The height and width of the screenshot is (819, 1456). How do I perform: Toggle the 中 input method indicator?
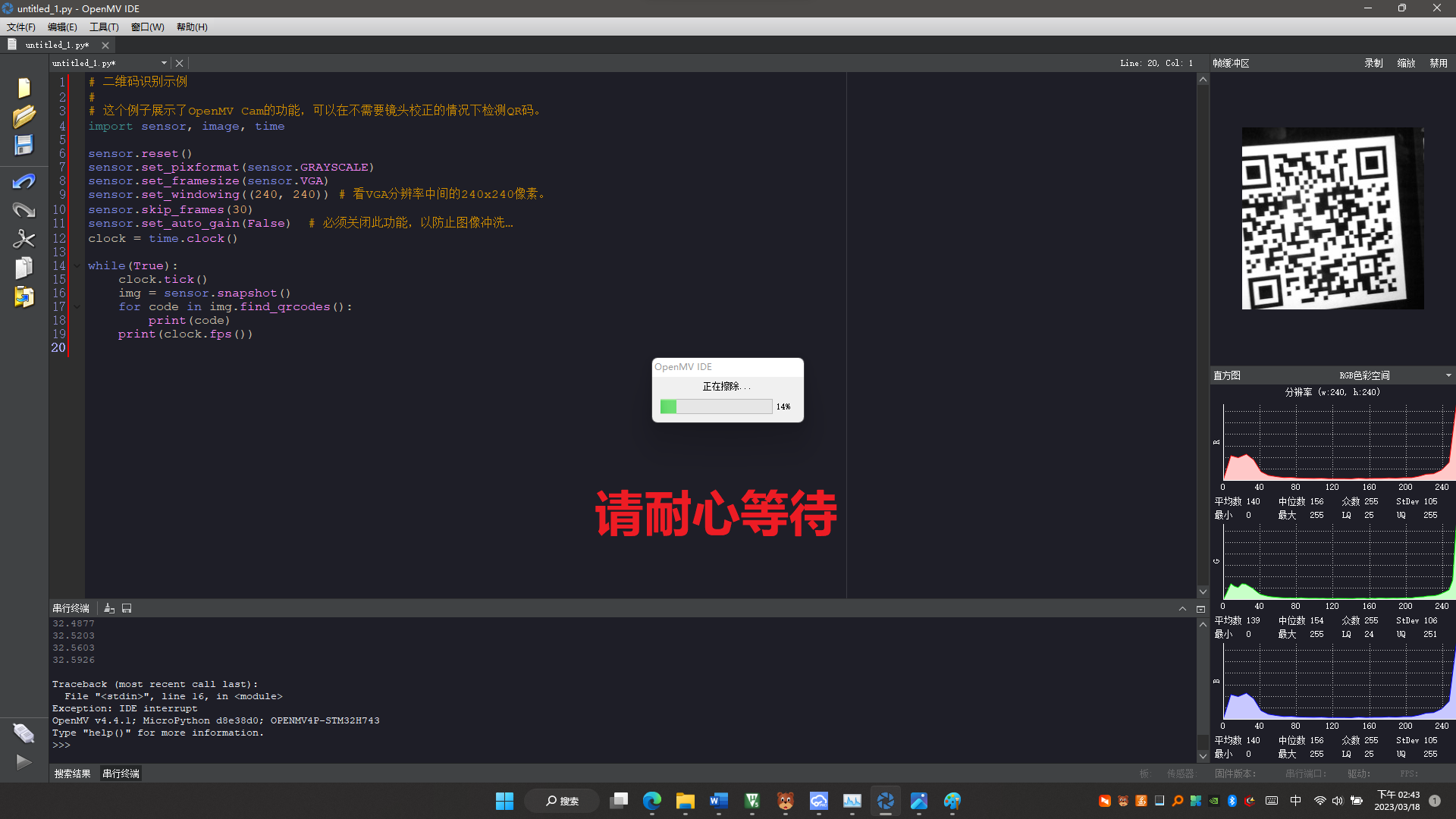click(1296, 801)
